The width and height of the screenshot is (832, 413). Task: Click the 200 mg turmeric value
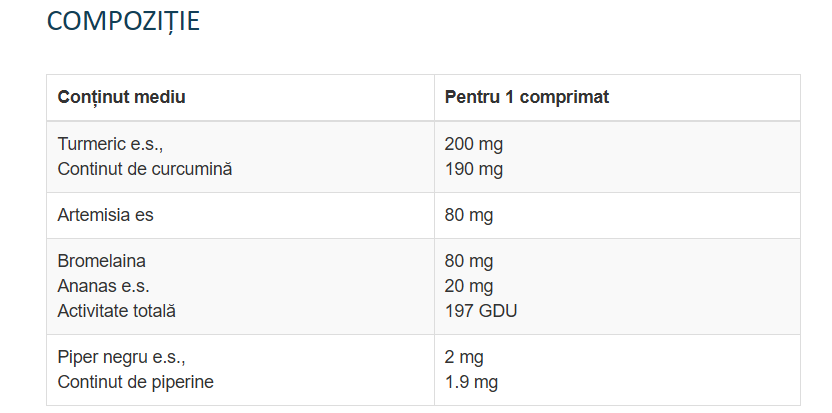tap(474, 144)
